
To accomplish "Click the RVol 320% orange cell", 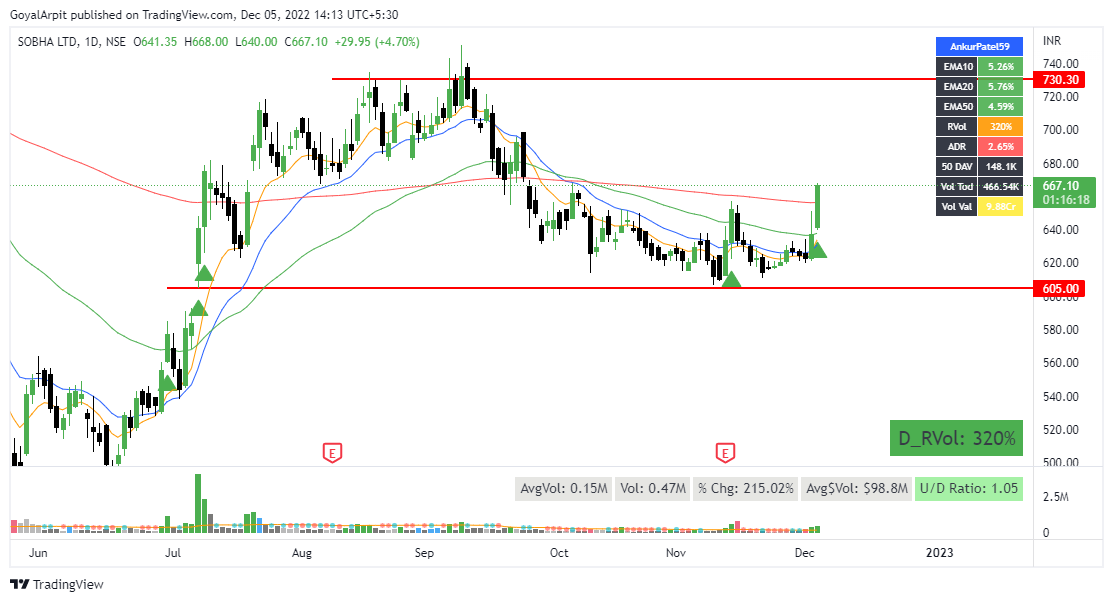I will coord(1000,126).
